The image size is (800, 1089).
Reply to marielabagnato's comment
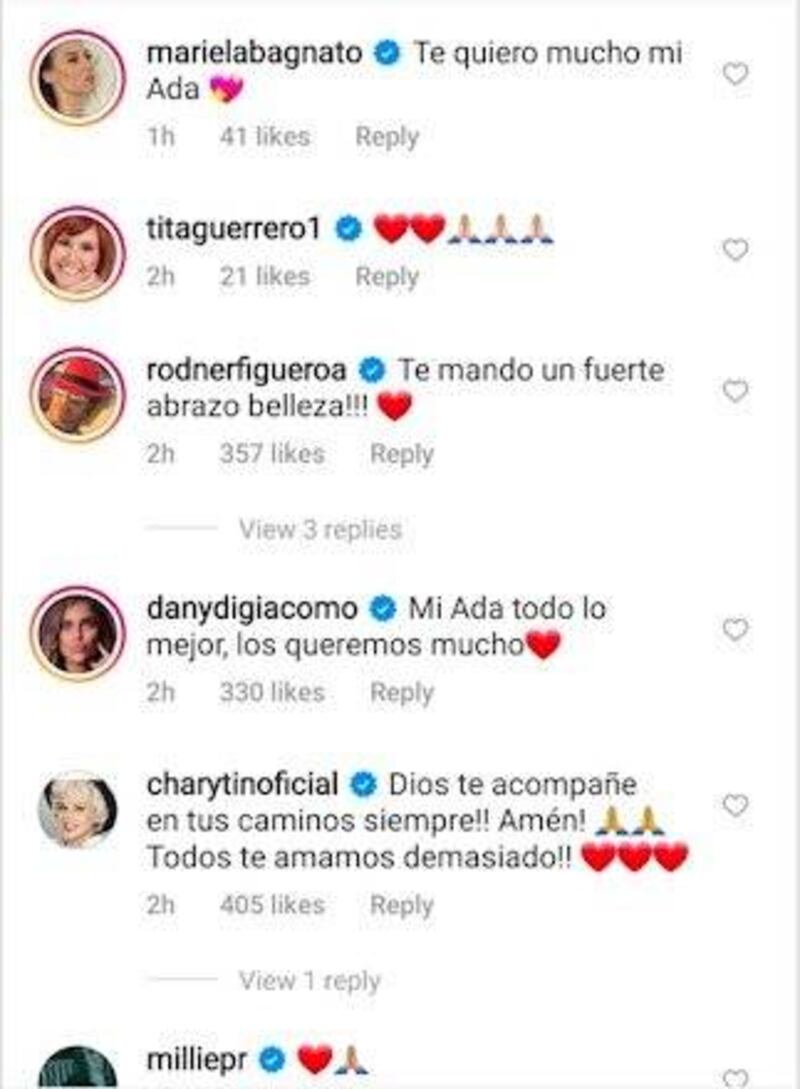(387, 137)
